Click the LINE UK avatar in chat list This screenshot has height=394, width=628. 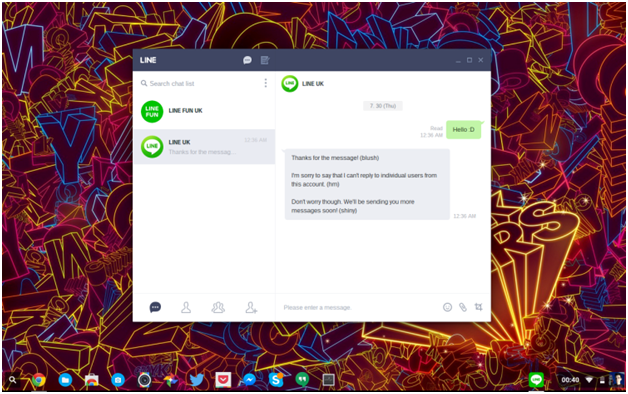[x=152, y=147]
